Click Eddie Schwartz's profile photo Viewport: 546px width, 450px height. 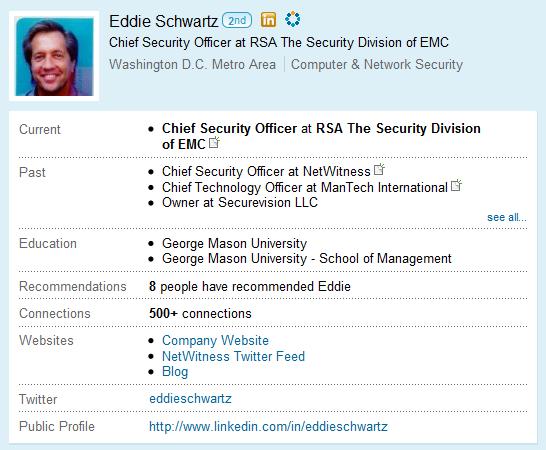tap(54, 56)
